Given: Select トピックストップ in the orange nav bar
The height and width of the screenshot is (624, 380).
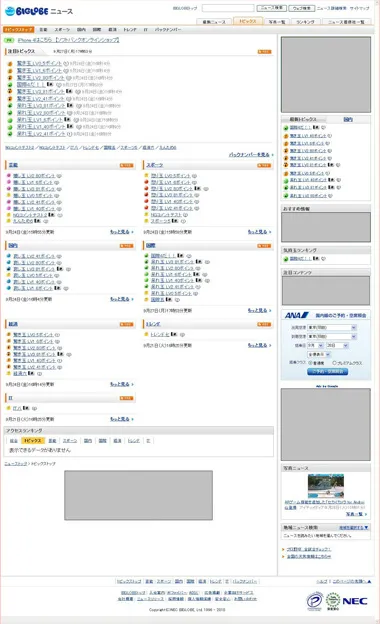Looking at the screenshot, I should pos(19,30).
